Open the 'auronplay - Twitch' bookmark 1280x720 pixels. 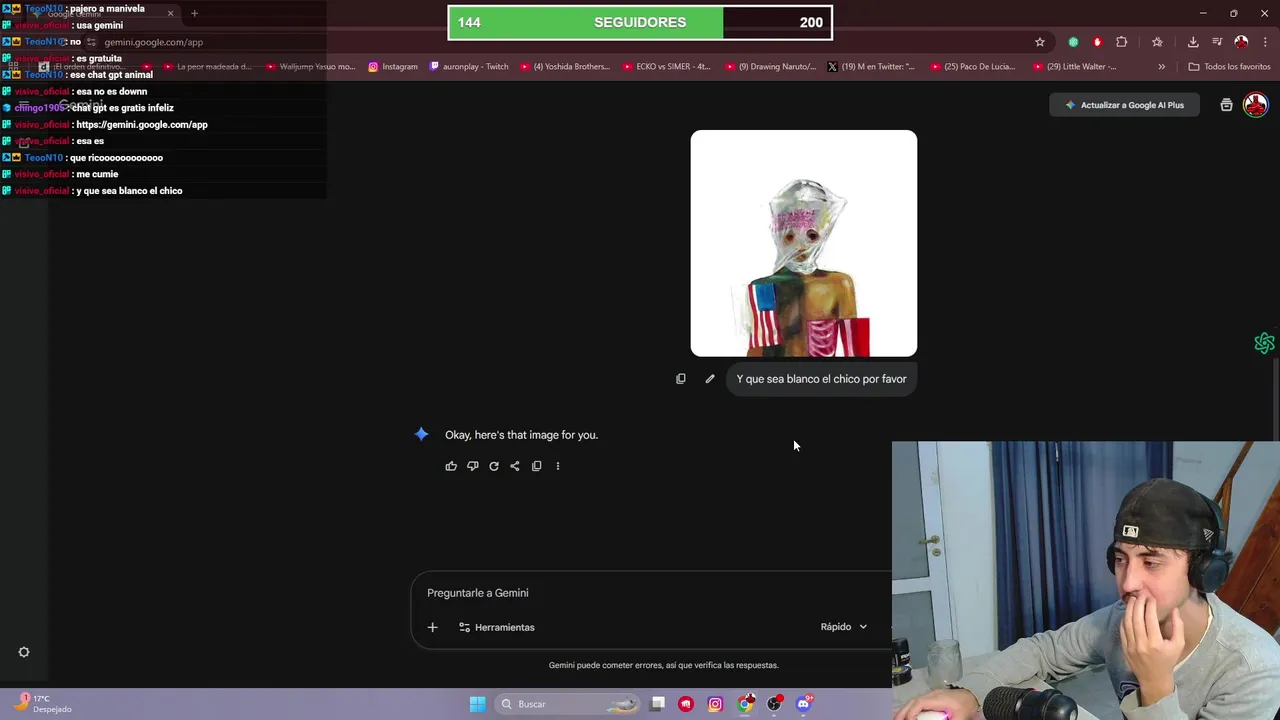click(x=468, y=67)
